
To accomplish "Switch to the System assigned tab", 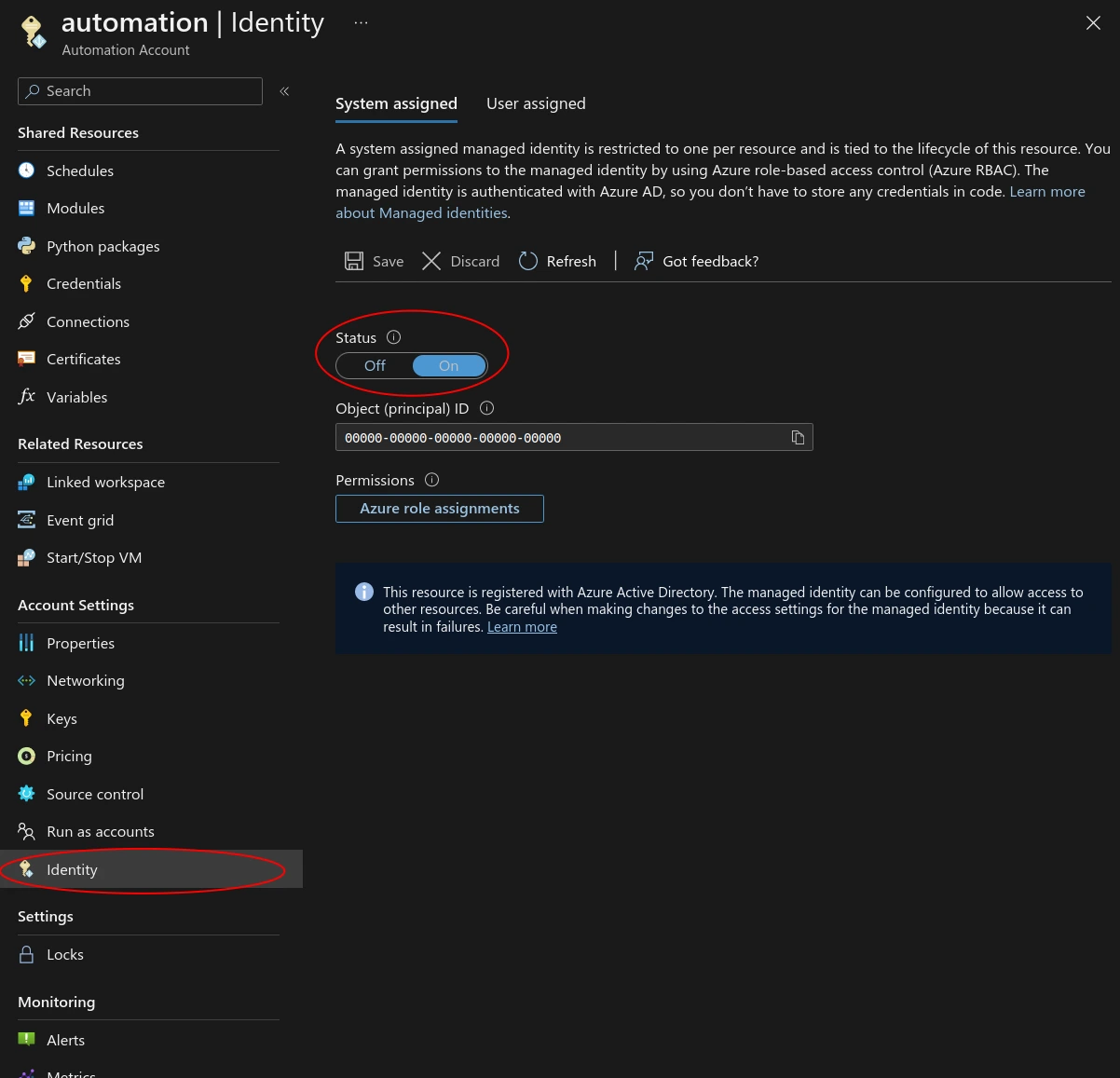I will 396,103.
